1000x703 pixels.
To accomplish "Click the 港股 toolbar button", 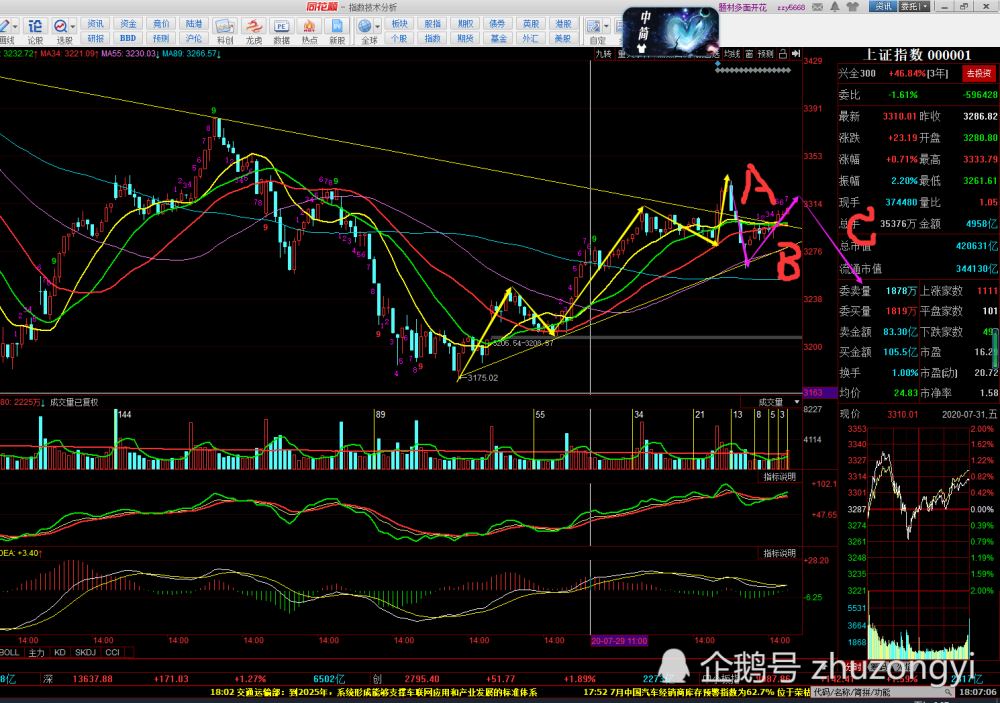I will click(x=563, y=24).
